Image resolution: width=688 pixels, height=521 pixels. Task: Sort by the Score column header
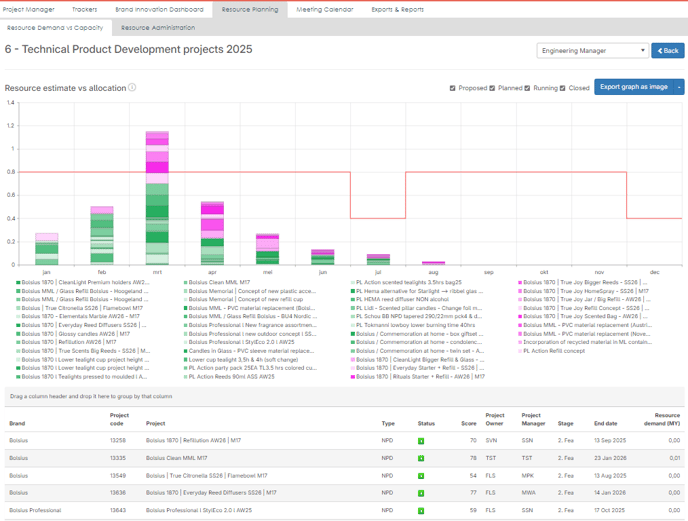pyautogui.click(x=469, y=424)
